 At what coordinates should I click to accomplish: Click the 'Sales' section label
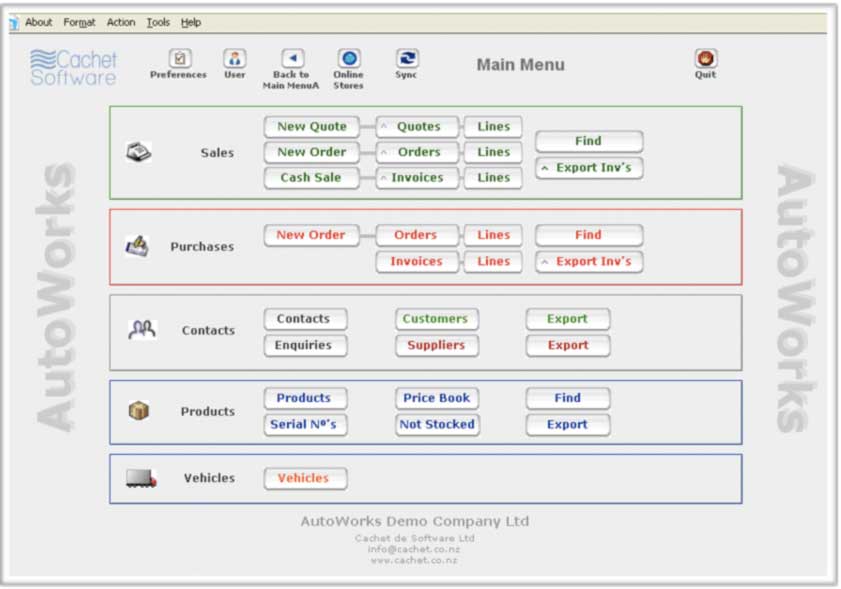tap(217, 153)
